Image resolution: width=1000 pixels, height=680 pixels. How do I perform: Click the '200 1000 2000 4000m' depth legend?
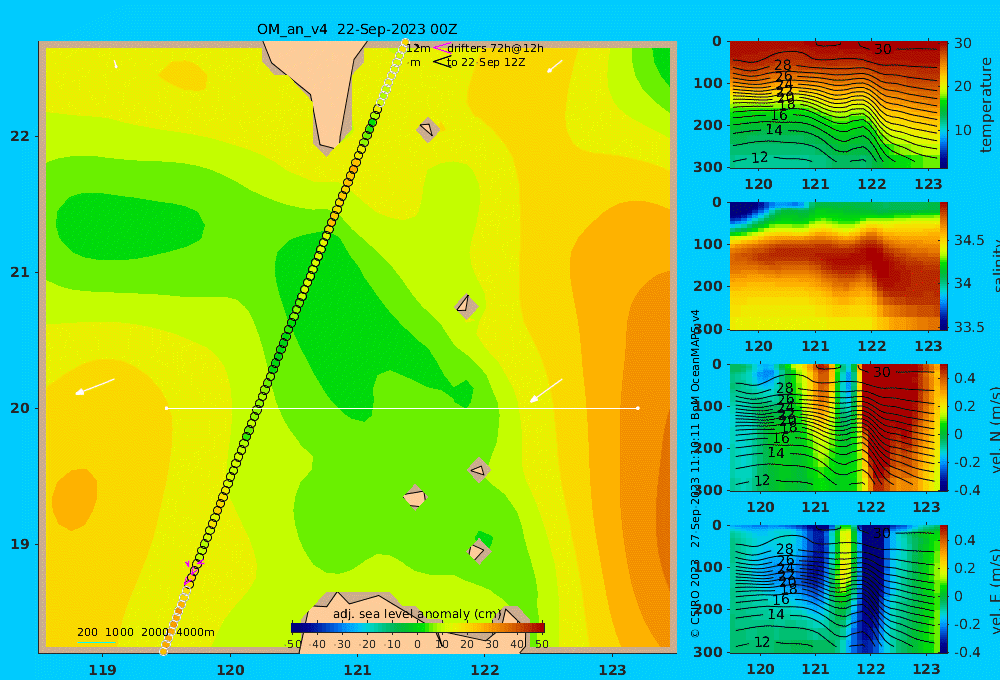tap(145, 632)
